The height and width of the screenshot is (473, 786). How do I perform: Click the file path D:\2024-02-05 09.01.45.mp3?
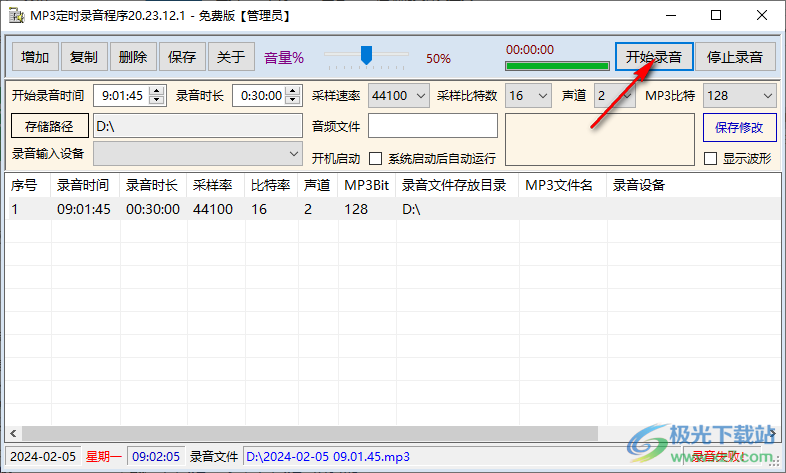click(328, 456)
